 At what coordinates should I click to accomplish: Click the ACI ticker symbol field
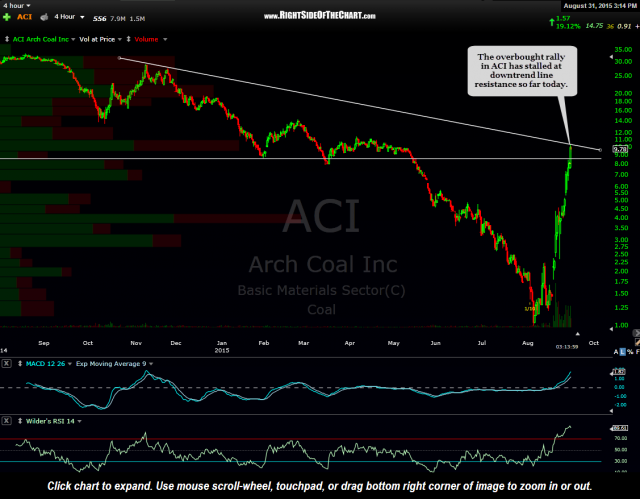24,17
